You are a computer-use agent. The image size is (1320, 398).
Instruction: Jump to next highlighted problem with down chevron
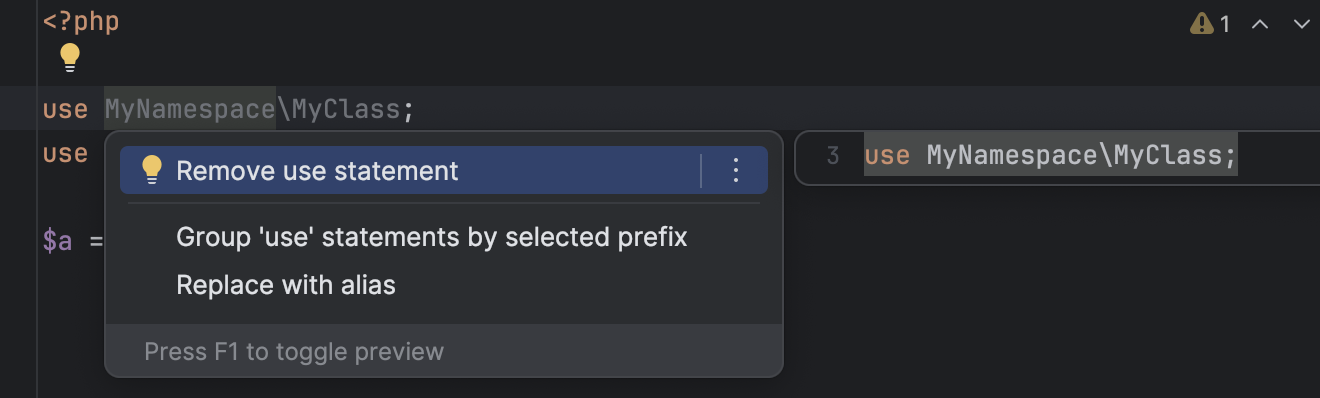(1301, 24)
